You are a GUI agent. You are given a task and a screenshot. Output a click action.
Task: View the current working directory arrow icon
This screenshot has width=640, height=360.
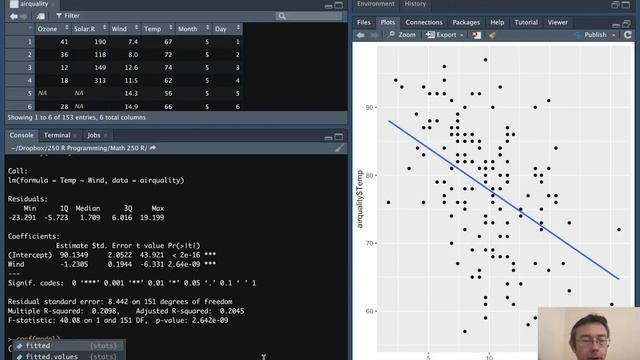point(153,148)
